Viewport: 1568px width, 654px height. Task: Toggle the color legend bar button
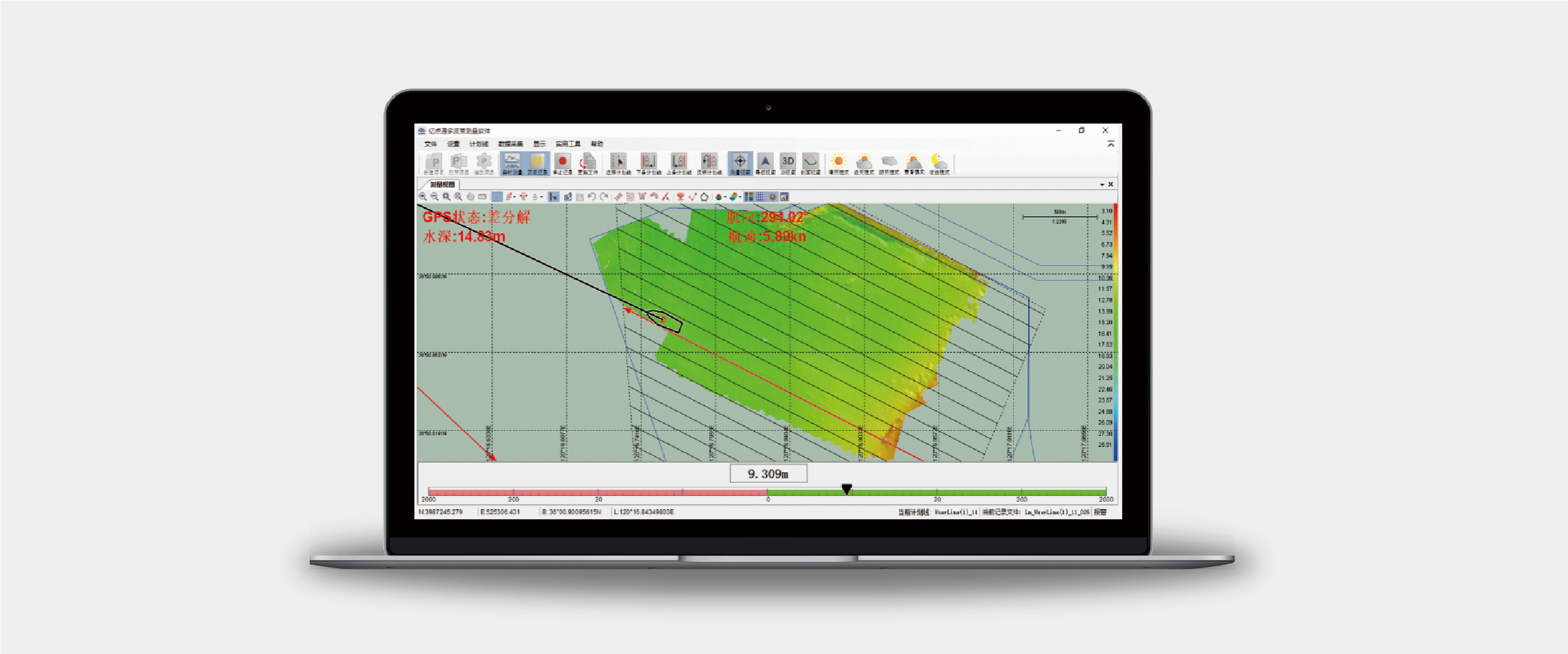749,197
